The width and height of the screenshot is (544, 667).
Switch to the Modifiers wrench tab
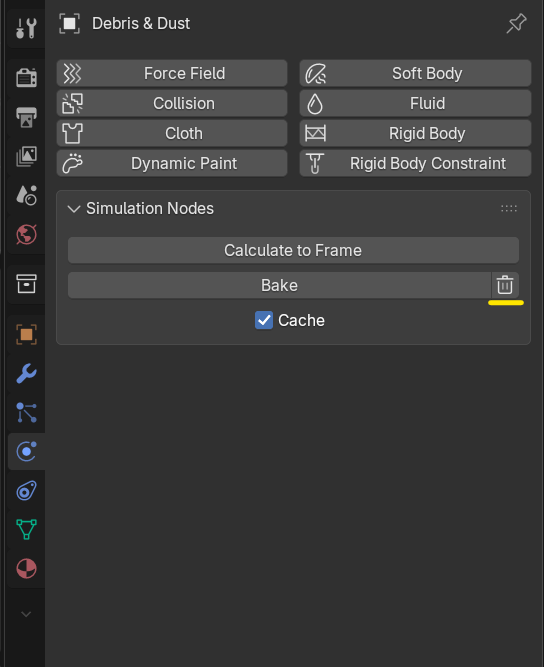point(26,373)
